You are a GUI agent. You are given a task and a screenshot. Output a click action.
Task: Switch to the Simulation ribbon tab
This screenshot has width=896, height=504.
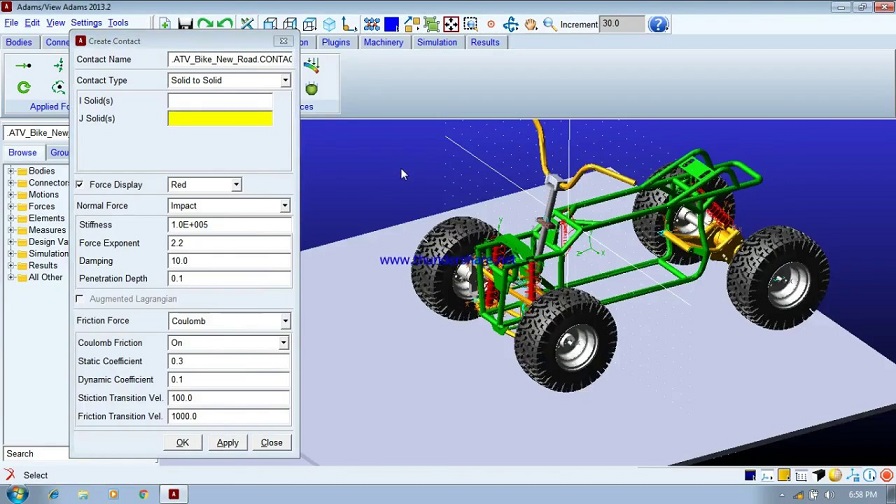click(x=437, y=42)
